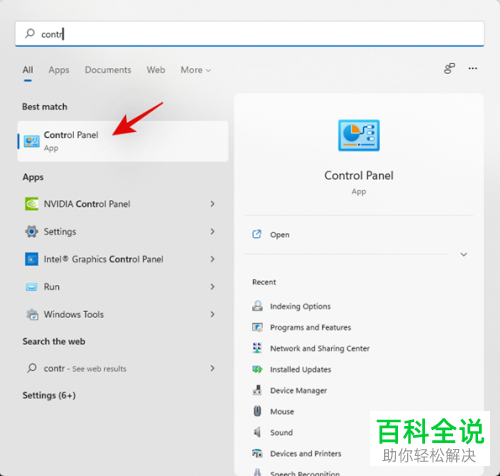Viewport: 500px width, 476px height.
Task: Switch to the Apps tab
Action: [x=59, y=70]
